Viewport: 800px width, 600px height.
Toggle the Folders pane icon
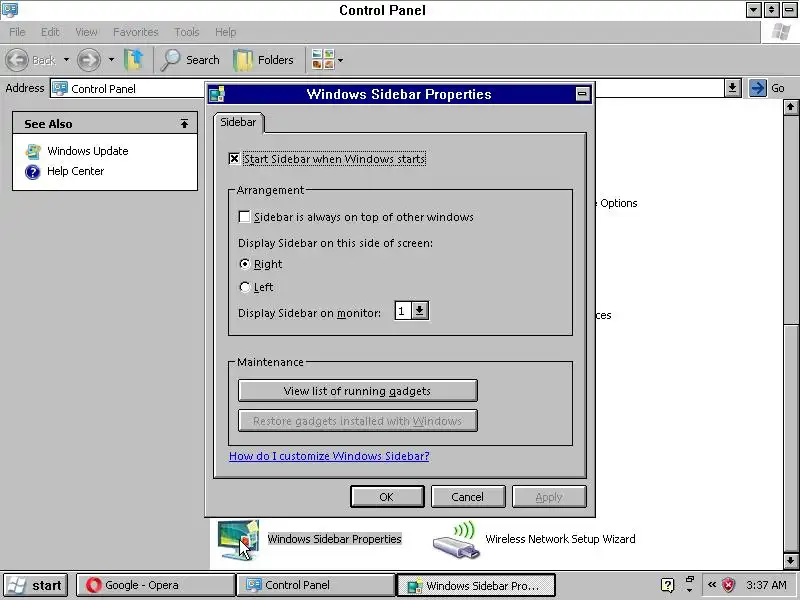tap(243, 60)
